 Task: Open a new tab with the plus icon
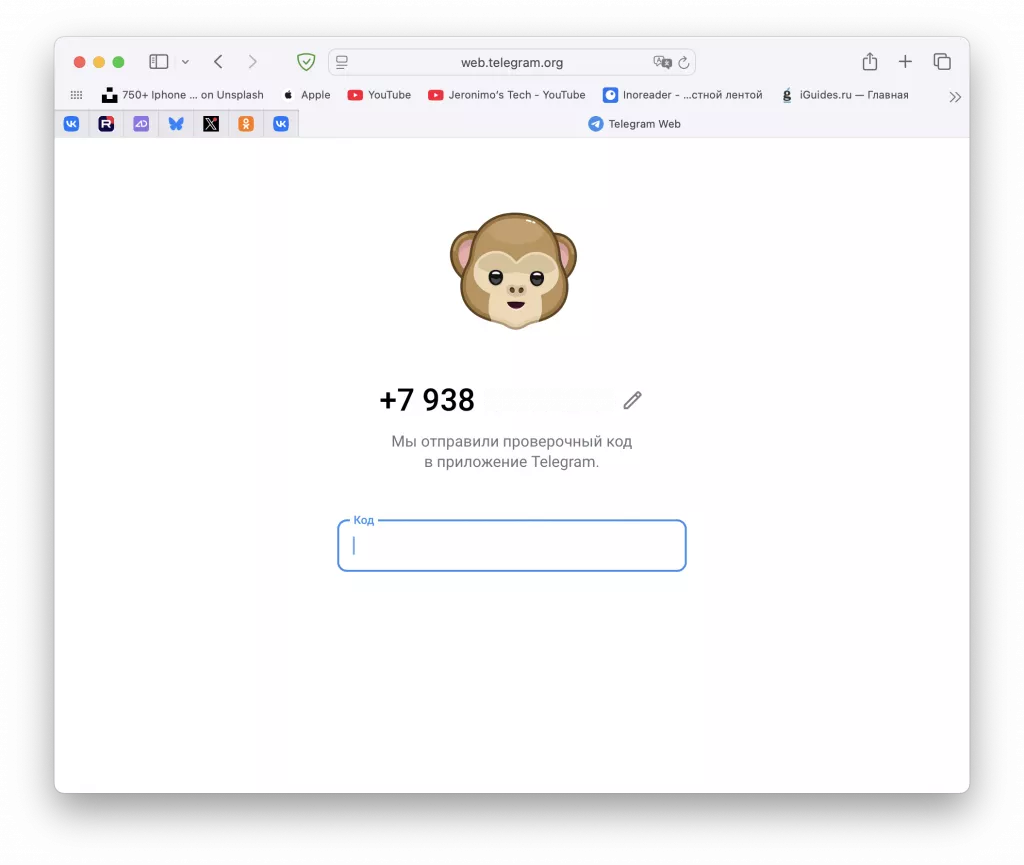(905, 61)
